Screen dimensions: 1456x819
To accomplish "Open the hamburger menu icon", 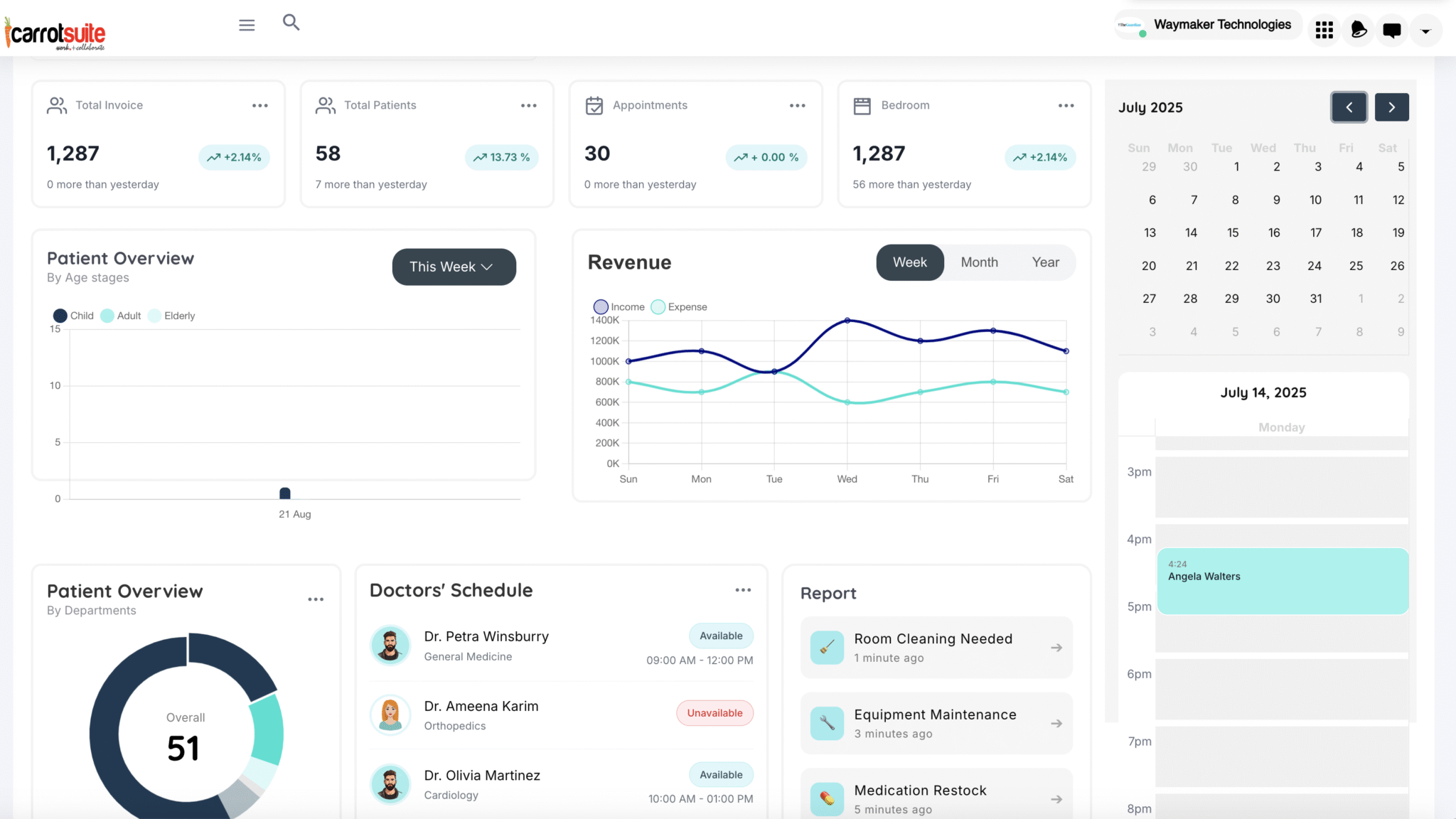I will tap(247, 26).
